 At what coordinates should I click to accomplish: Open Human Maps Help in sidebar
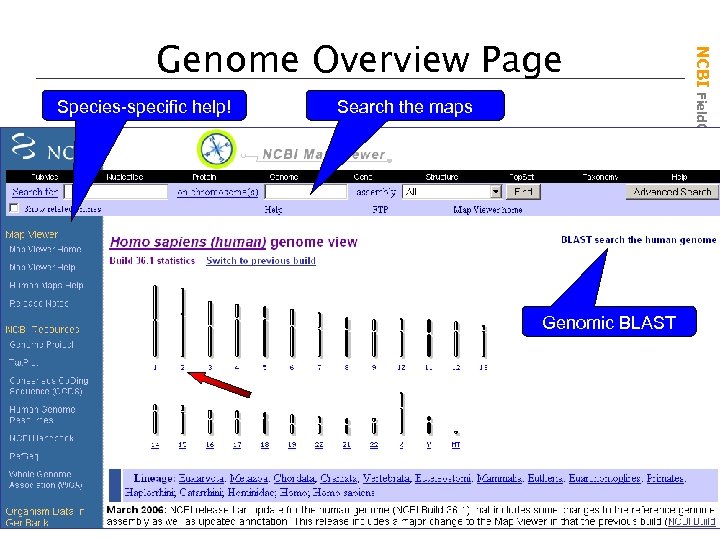pyautogui.click(x=46, y=285)
